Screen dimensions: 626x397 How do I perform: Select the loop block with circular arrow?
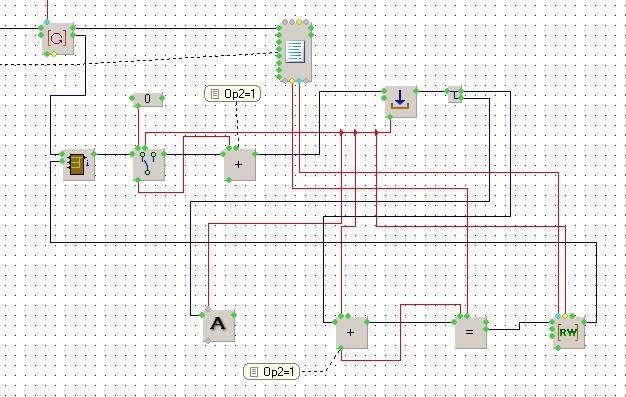57,39
